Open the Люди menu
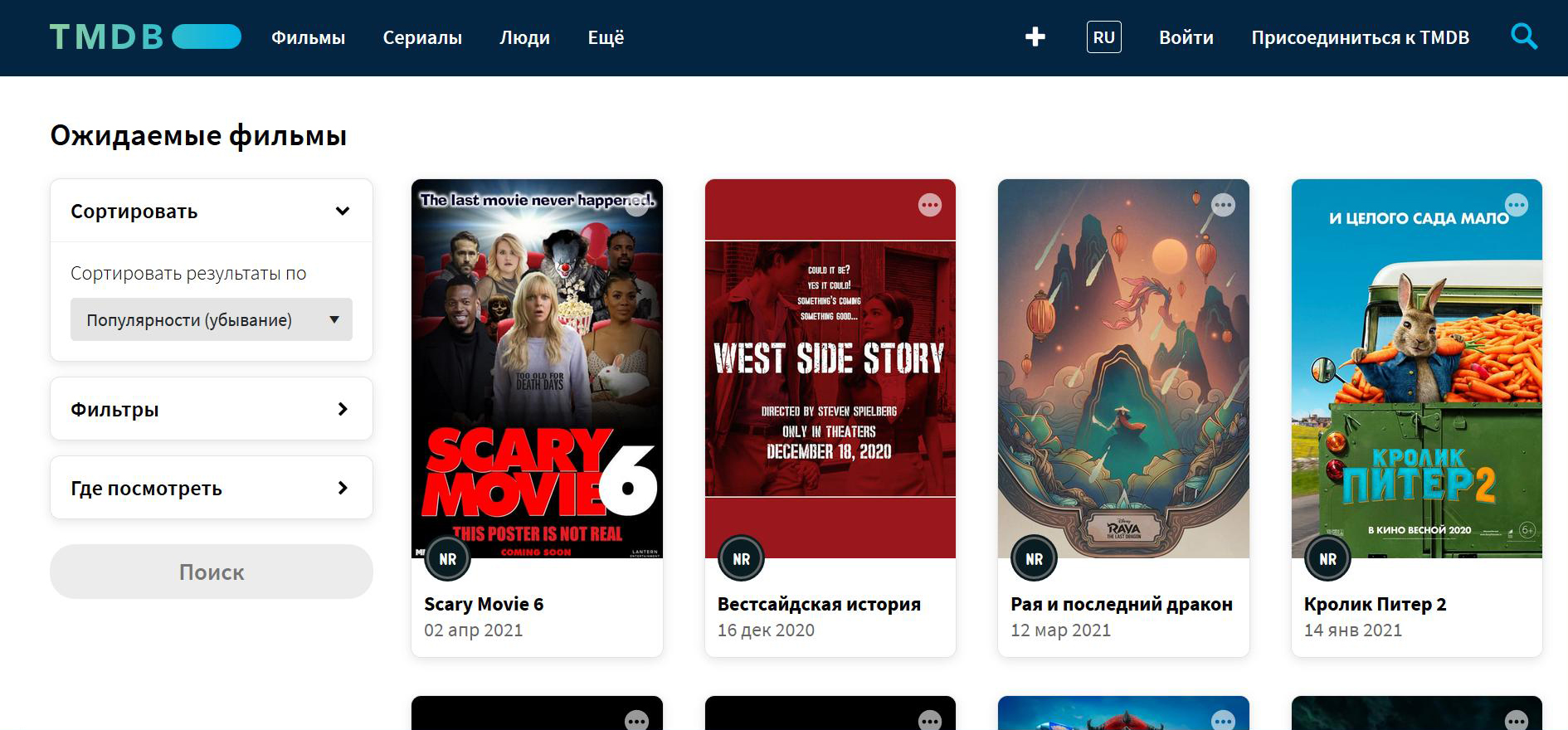 pos(524,37)
